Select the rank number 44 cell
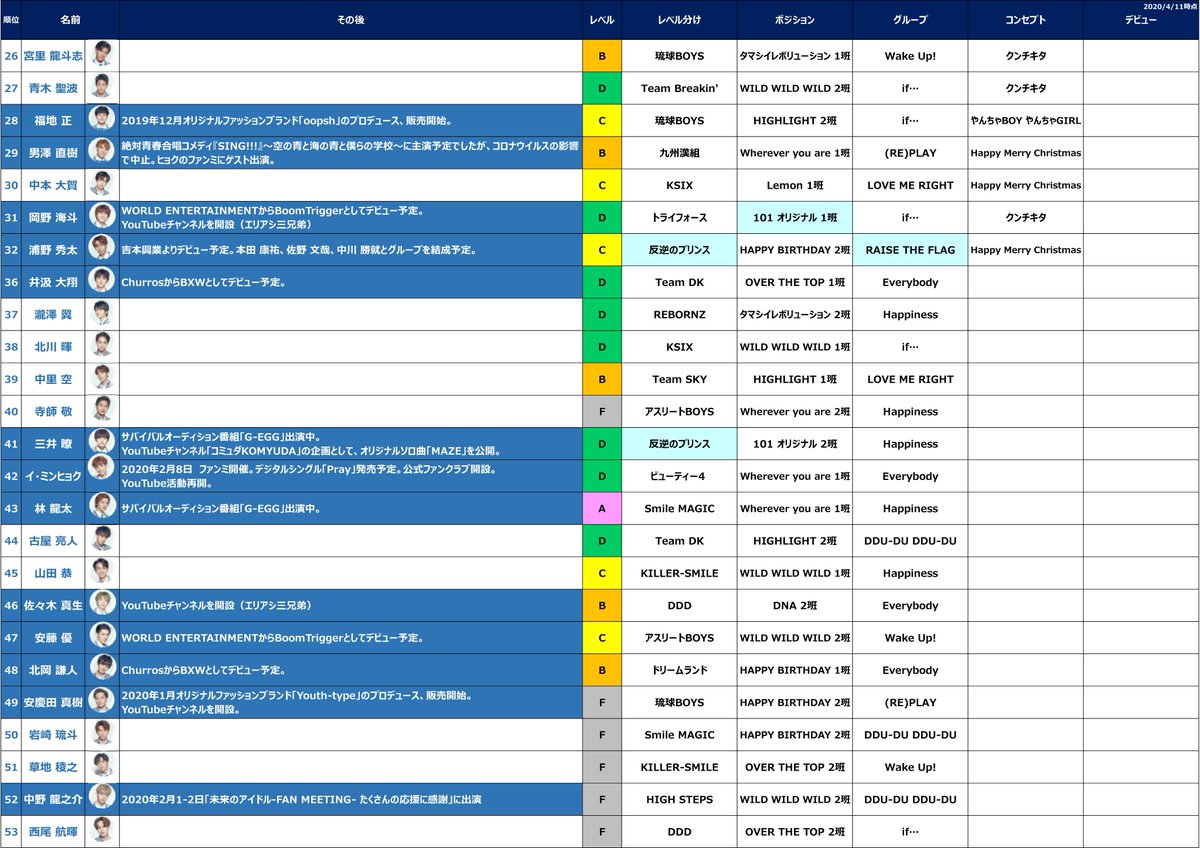The height and width of the screenshot is (848, 1200). coord(11,541)
